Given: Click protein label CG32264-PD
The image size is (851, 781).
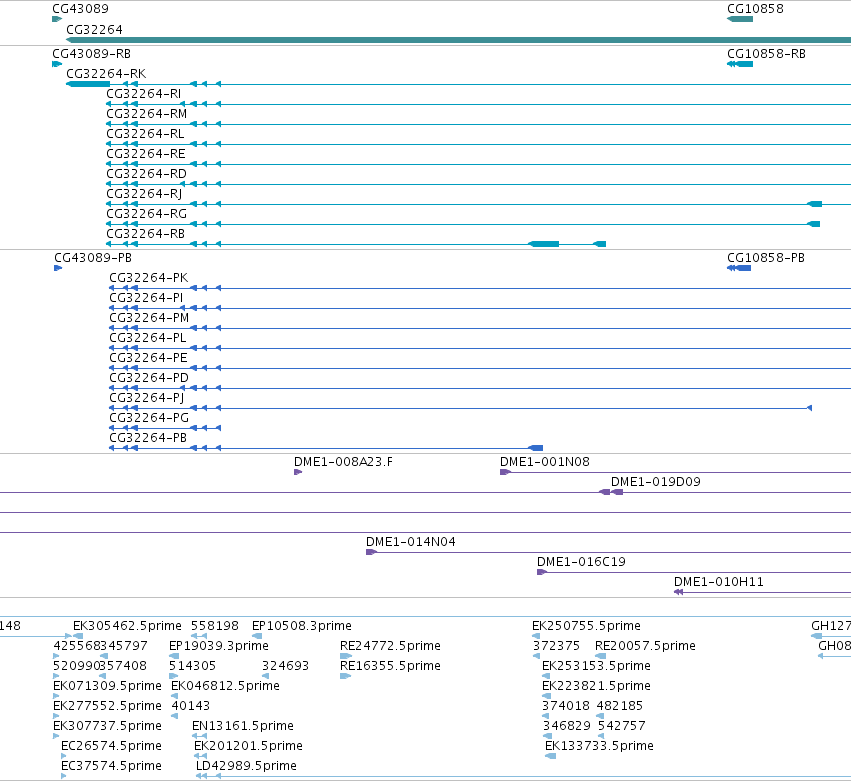Looking at the screenshot, I should pyautogui.click(x=149, y=378).
